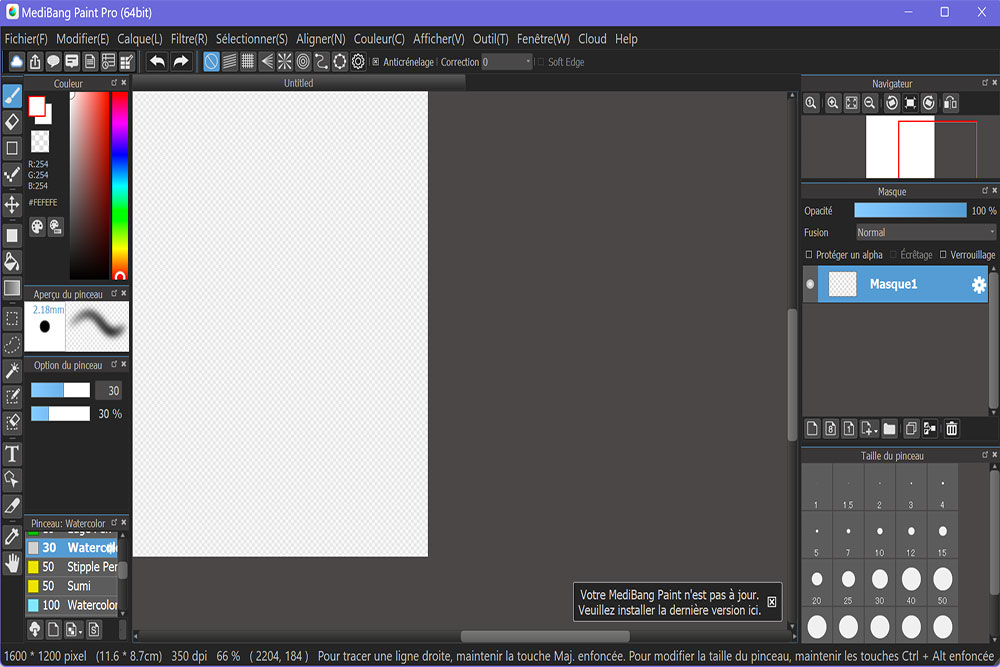Screen dimensions: 1000x667
Task: Dismiss the update notification box
Action: point(772,602)
